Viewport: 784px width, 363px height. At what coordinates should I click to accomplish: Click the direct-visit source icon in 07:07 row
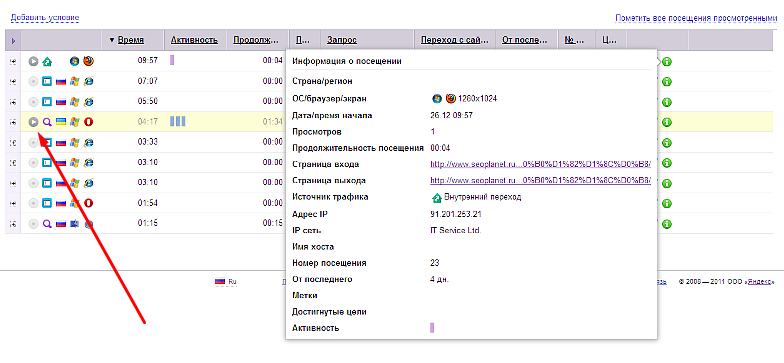coord(47,81)
